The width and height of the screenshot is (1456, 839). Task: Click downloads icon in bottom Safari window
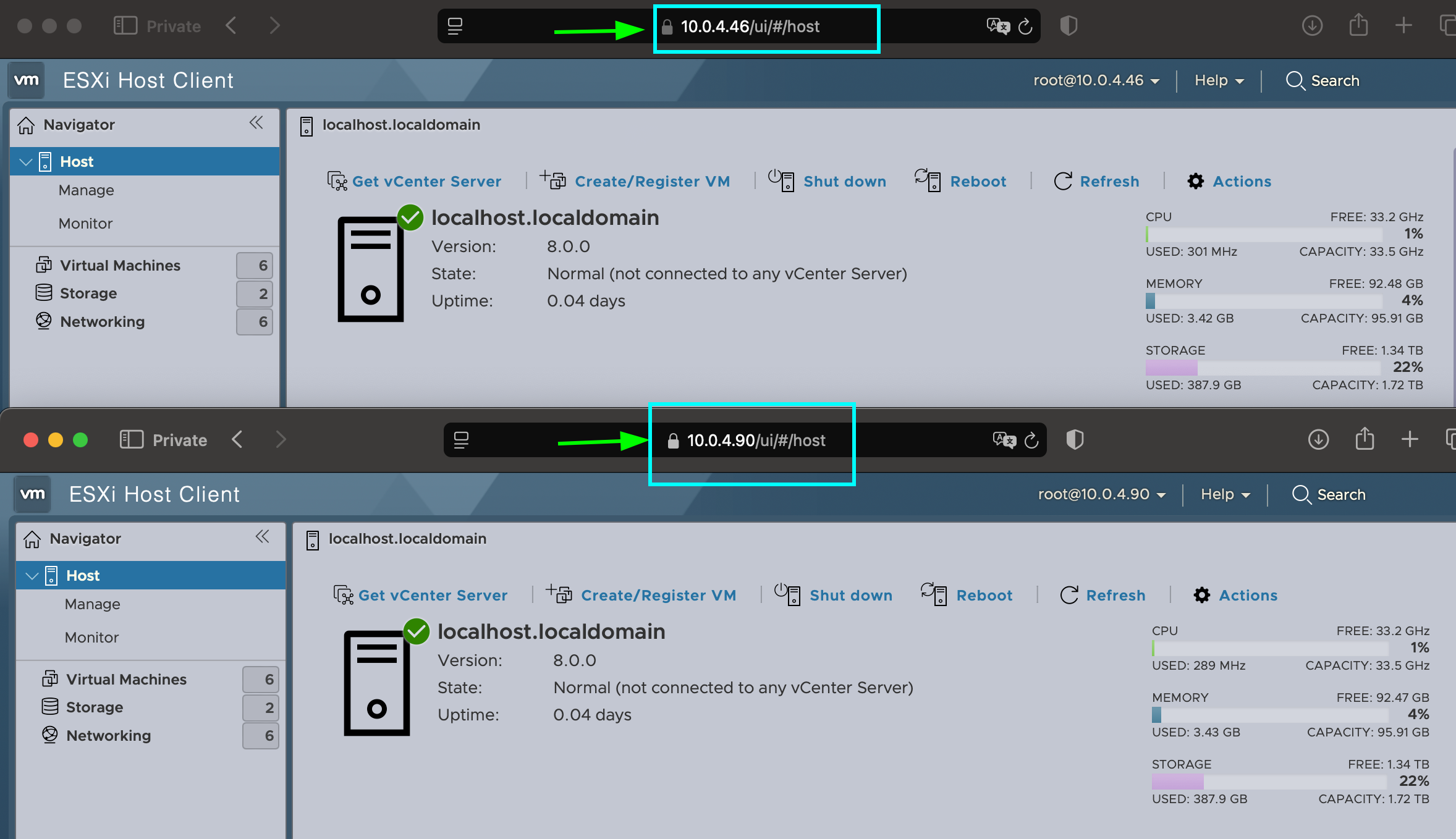tap(1318, 440)
